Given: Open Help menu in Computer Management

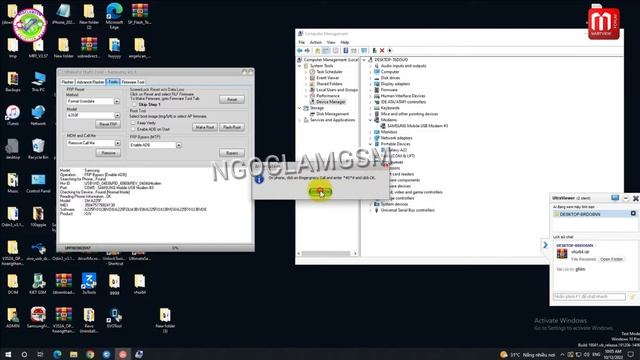Looking at the screenshot, I should 345,42.
